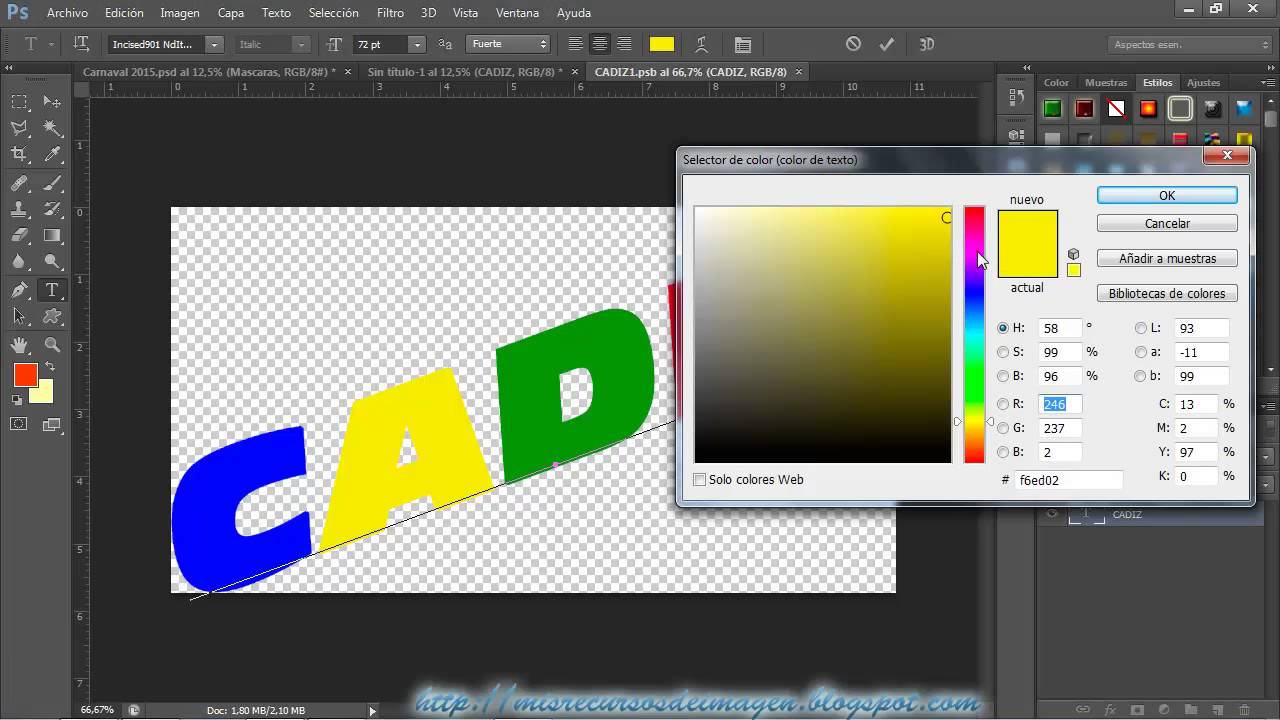Open the Capa menu
The width and height of the screenshot is (1280, 720).
(x=231, y=13)
